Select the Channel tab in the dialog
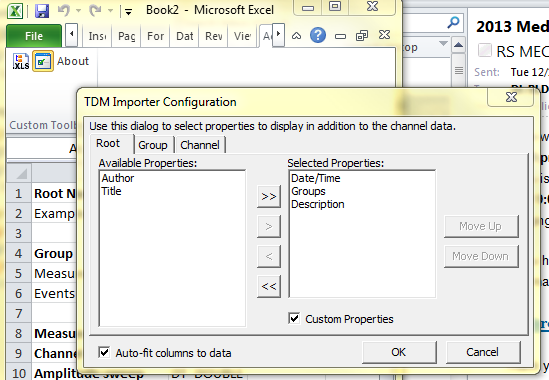The image size is (549, 380). tap(200, 145)
